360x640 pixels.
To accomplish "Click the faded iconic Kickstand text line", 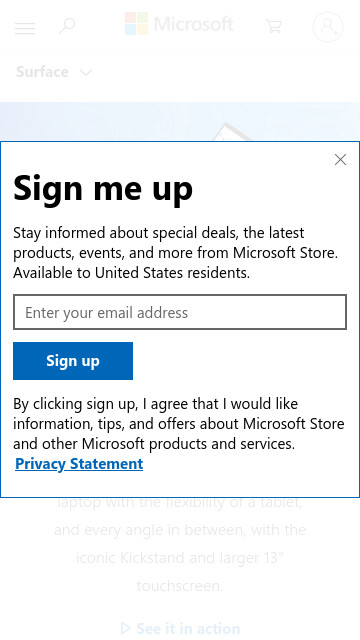I will tap(180, 558).
